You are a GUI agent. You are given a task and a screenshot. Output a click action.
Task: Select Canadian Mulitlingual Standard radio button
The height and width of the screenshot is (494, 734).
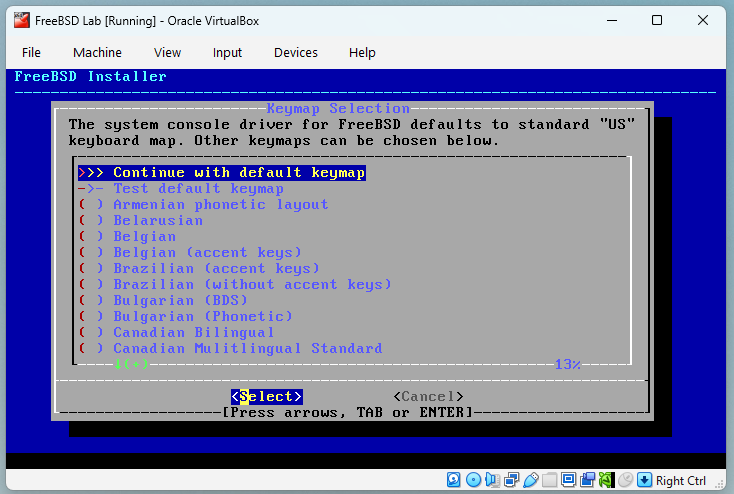pos(91,348)
